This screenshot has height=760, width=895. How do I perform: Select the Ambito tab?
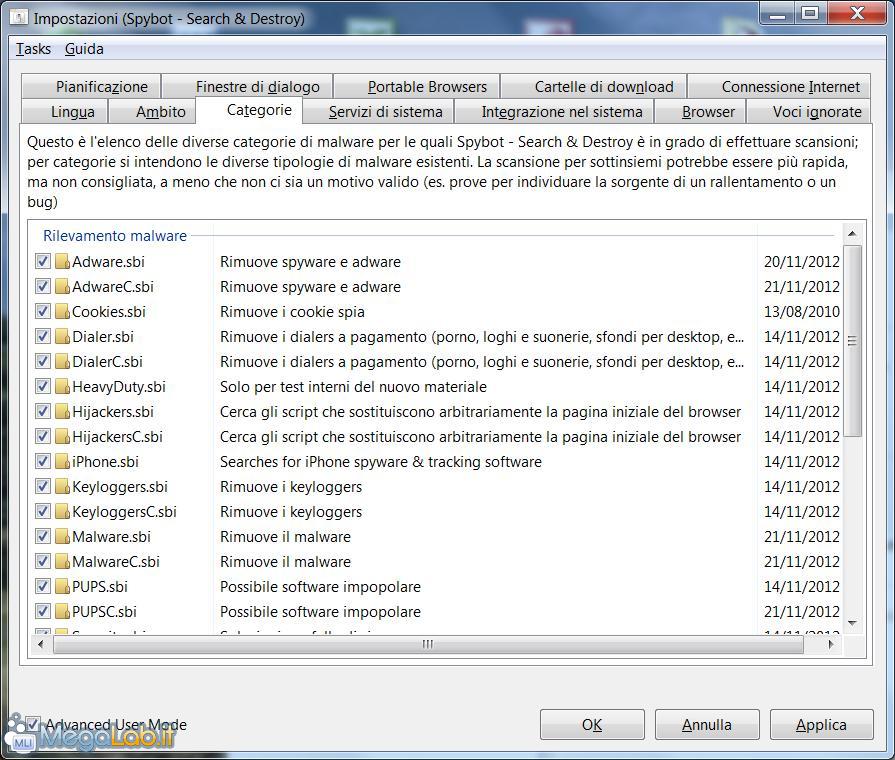(x=152, y=111)
